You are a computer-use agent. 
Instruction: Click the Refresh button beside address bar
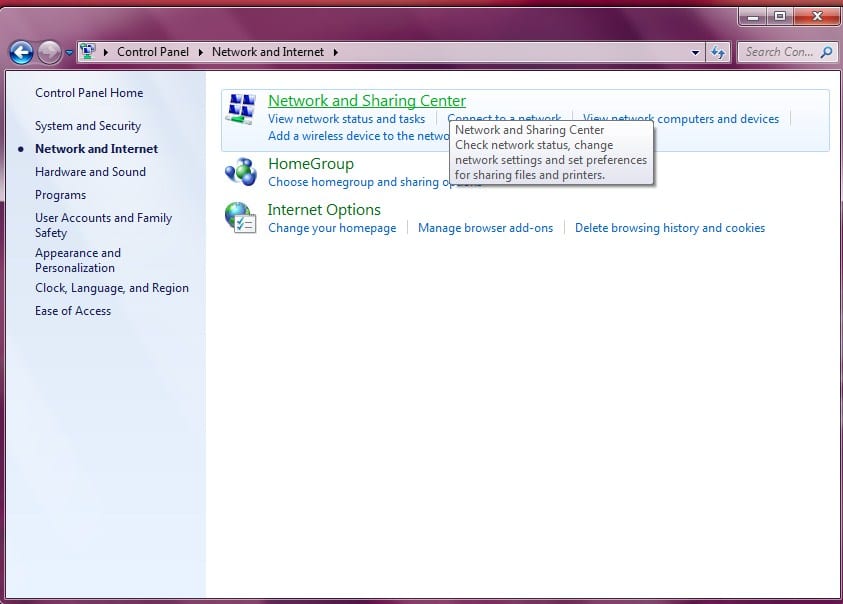click(x=718, y=52)
